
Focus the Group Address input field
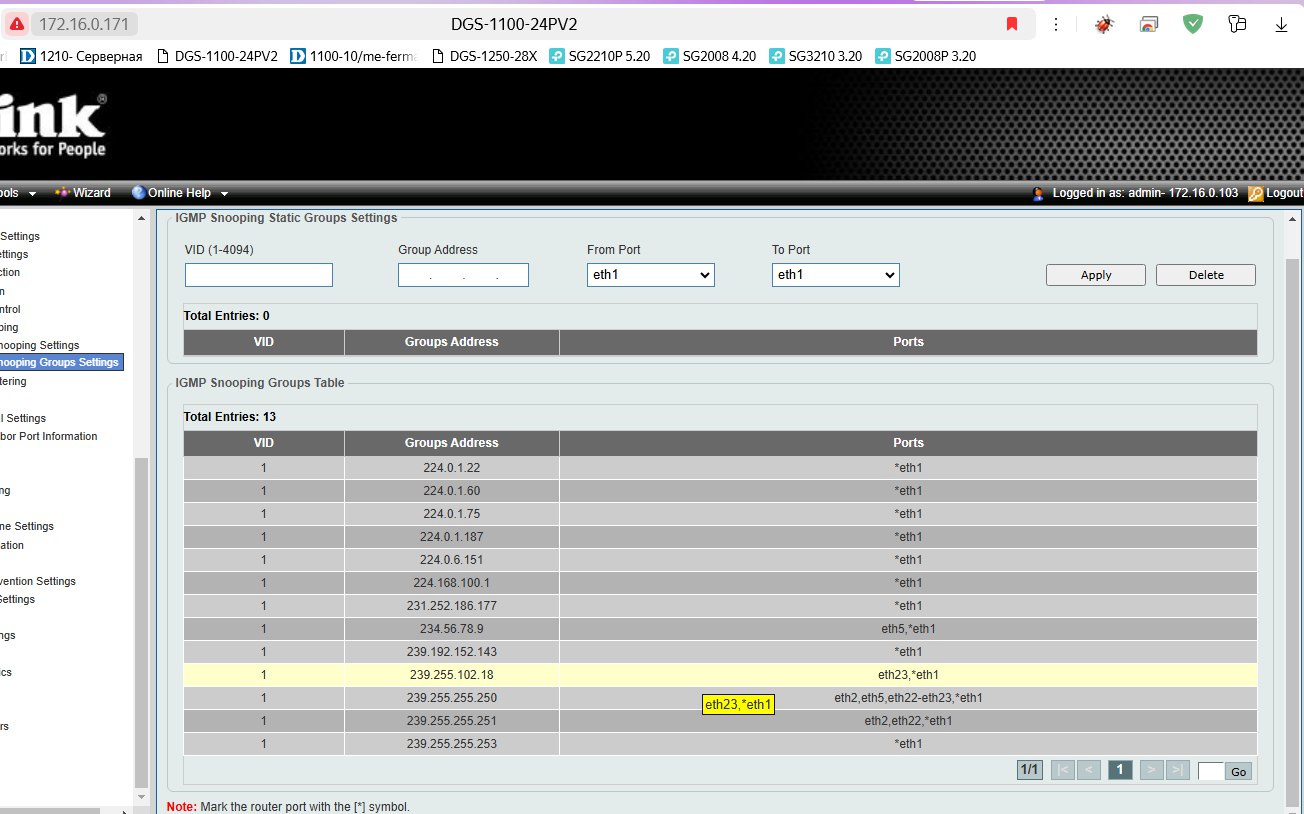pos(463,275)
